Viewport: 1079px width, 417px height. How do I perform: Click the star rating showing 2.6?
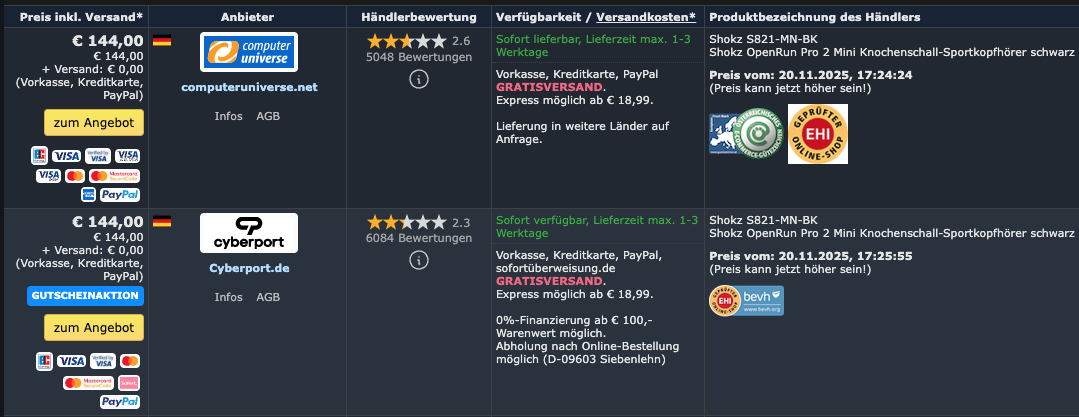tap(406, 41)
